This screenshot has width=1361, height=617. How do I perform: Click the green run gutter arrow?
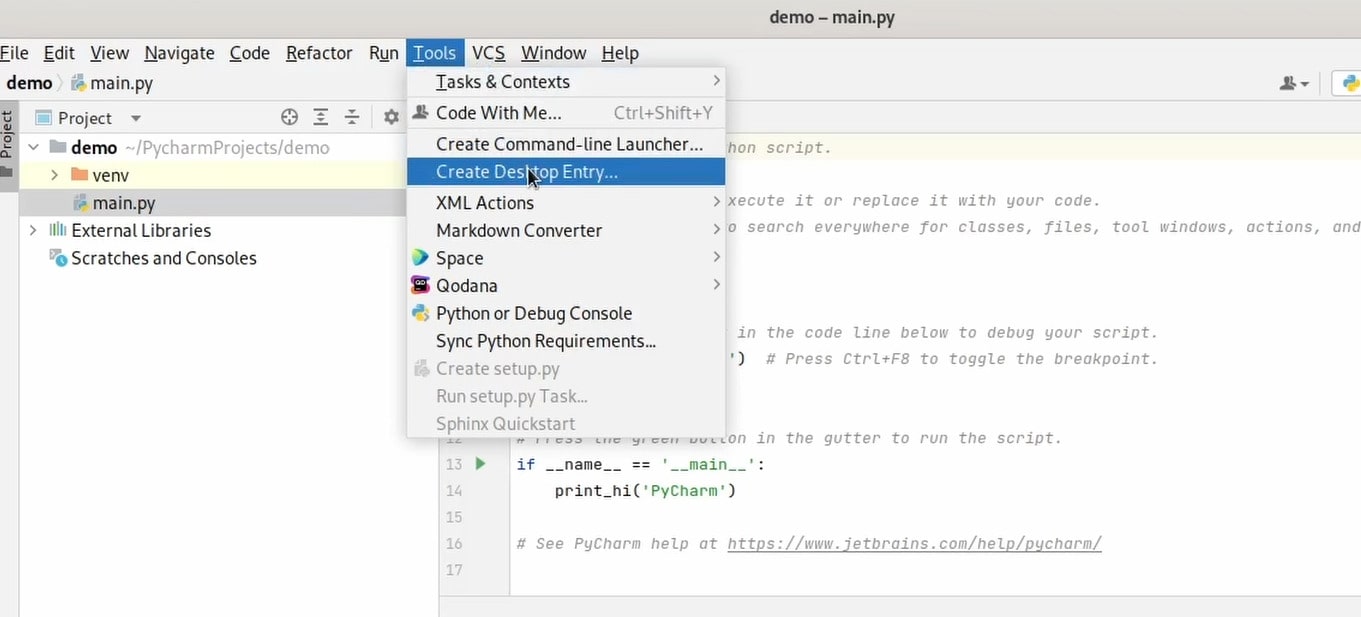pos(480,464)
